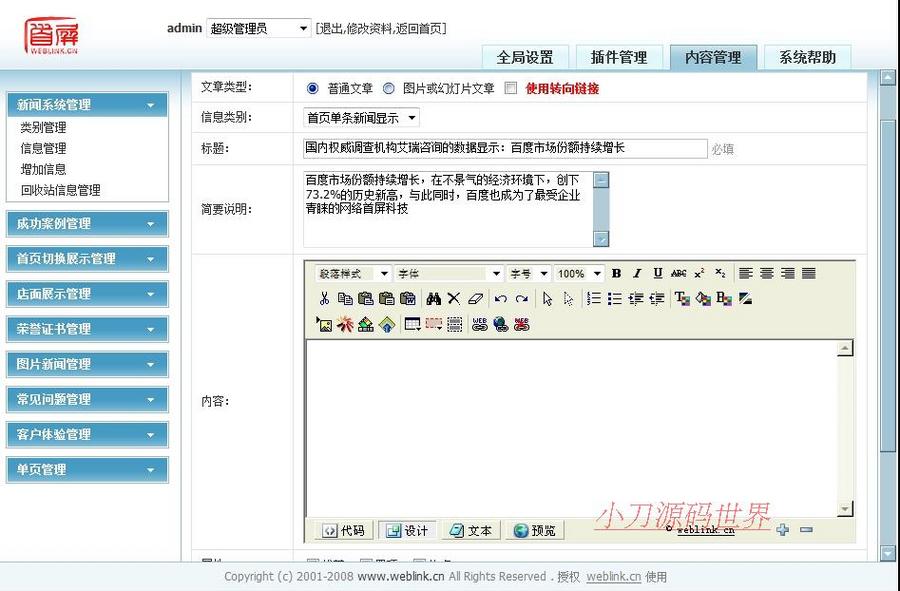Toggle bold text formatting
The image size is (900, 591).
(616, 274)
